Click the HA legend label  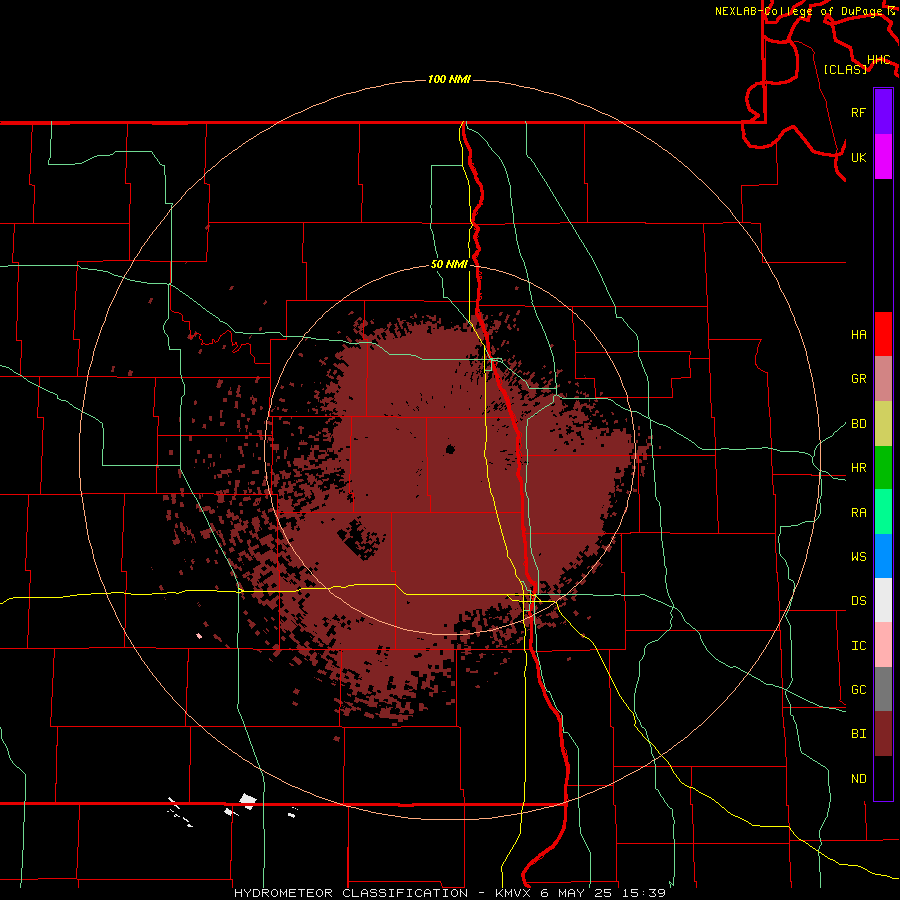858,335
